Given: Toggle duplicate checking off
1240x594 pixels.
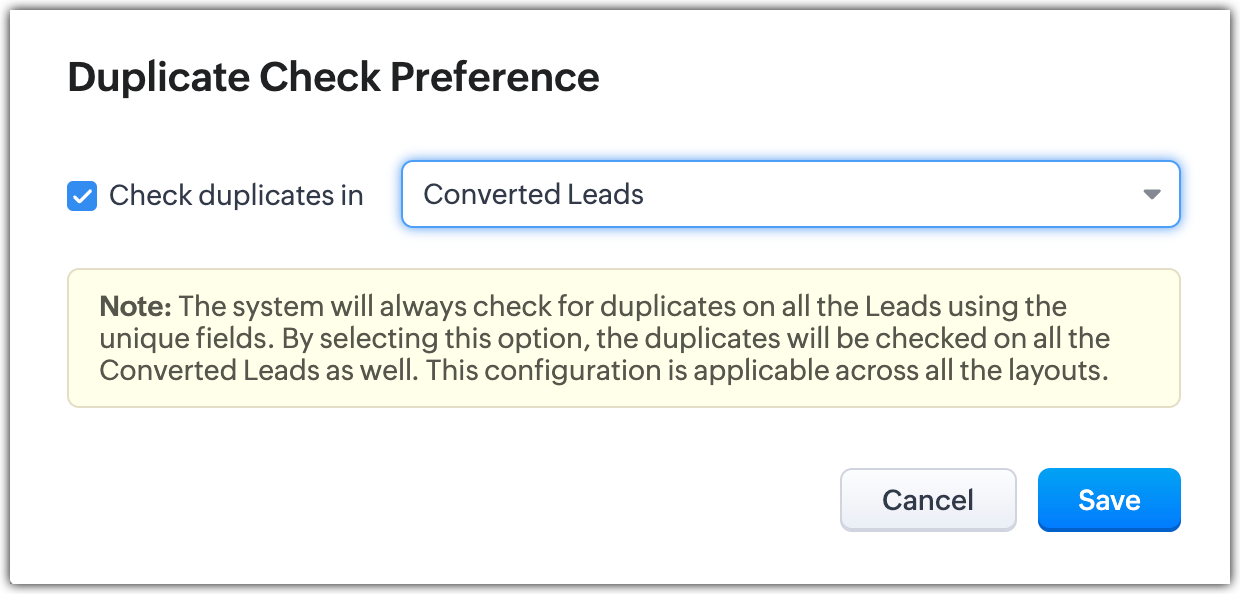Looking at the screenshot, I should [82, 196].
